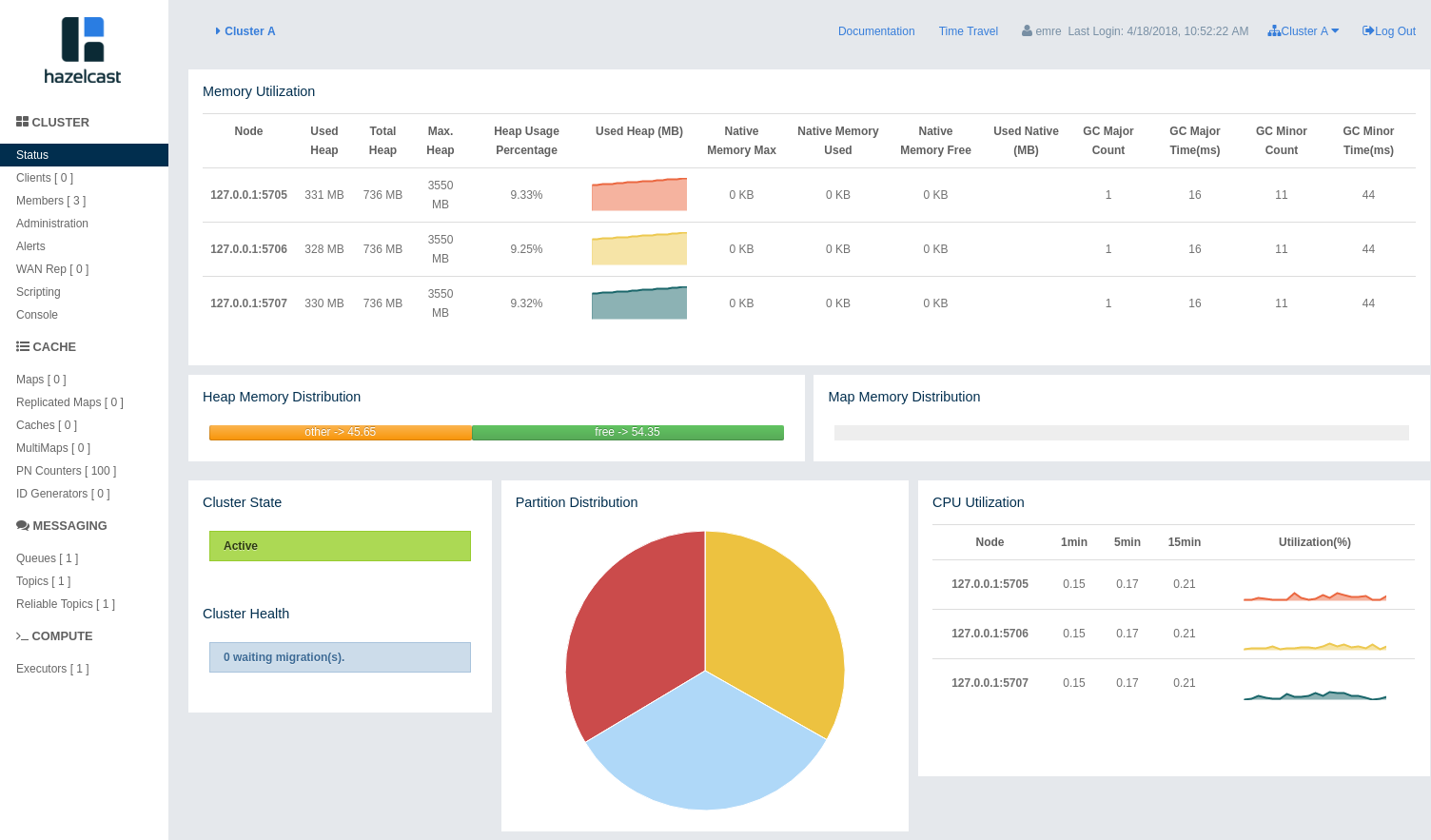Click the Last Login timestamp text
Image resolution: width=1431 pixels, height=840 pixels.
pos(1158,31)
